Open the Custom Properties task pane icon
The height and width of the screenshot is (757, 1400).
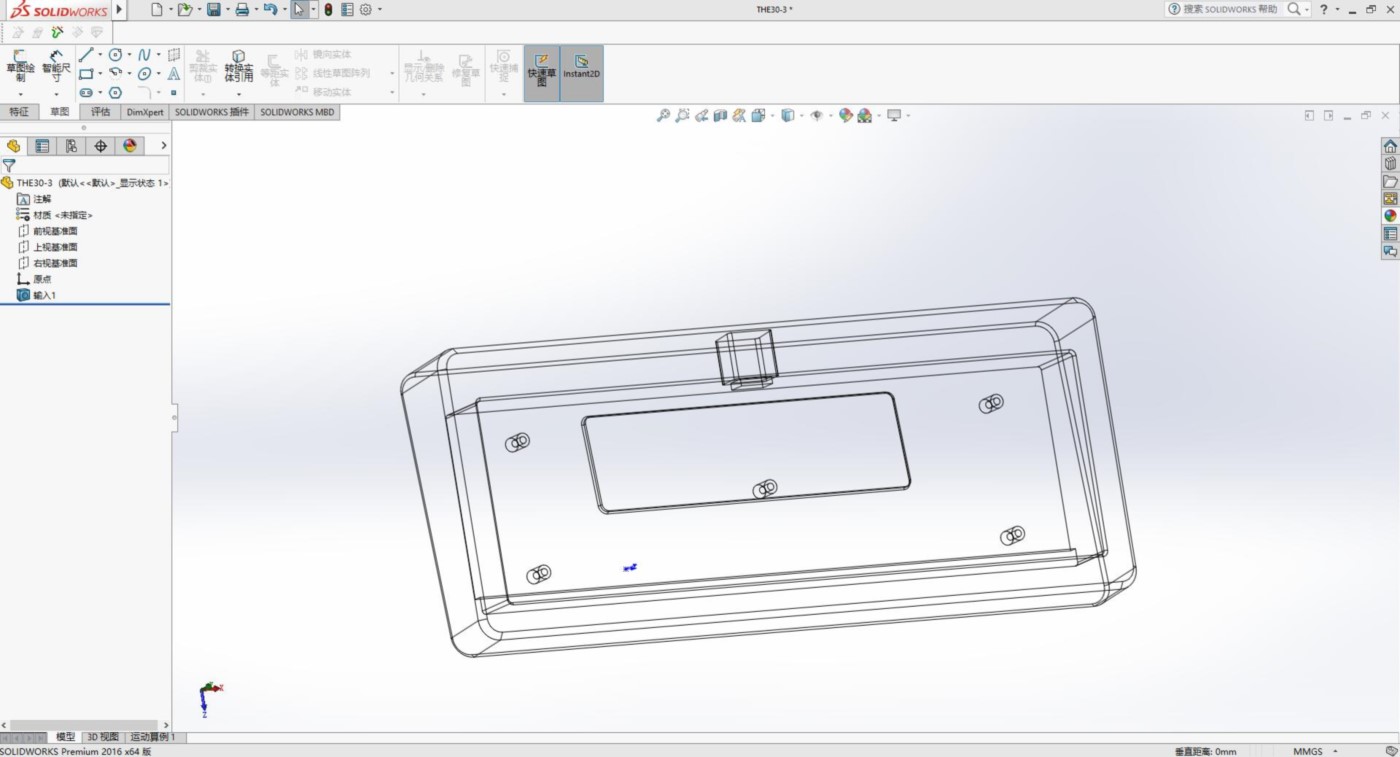pyautogui.click(x=1390, y=234)
